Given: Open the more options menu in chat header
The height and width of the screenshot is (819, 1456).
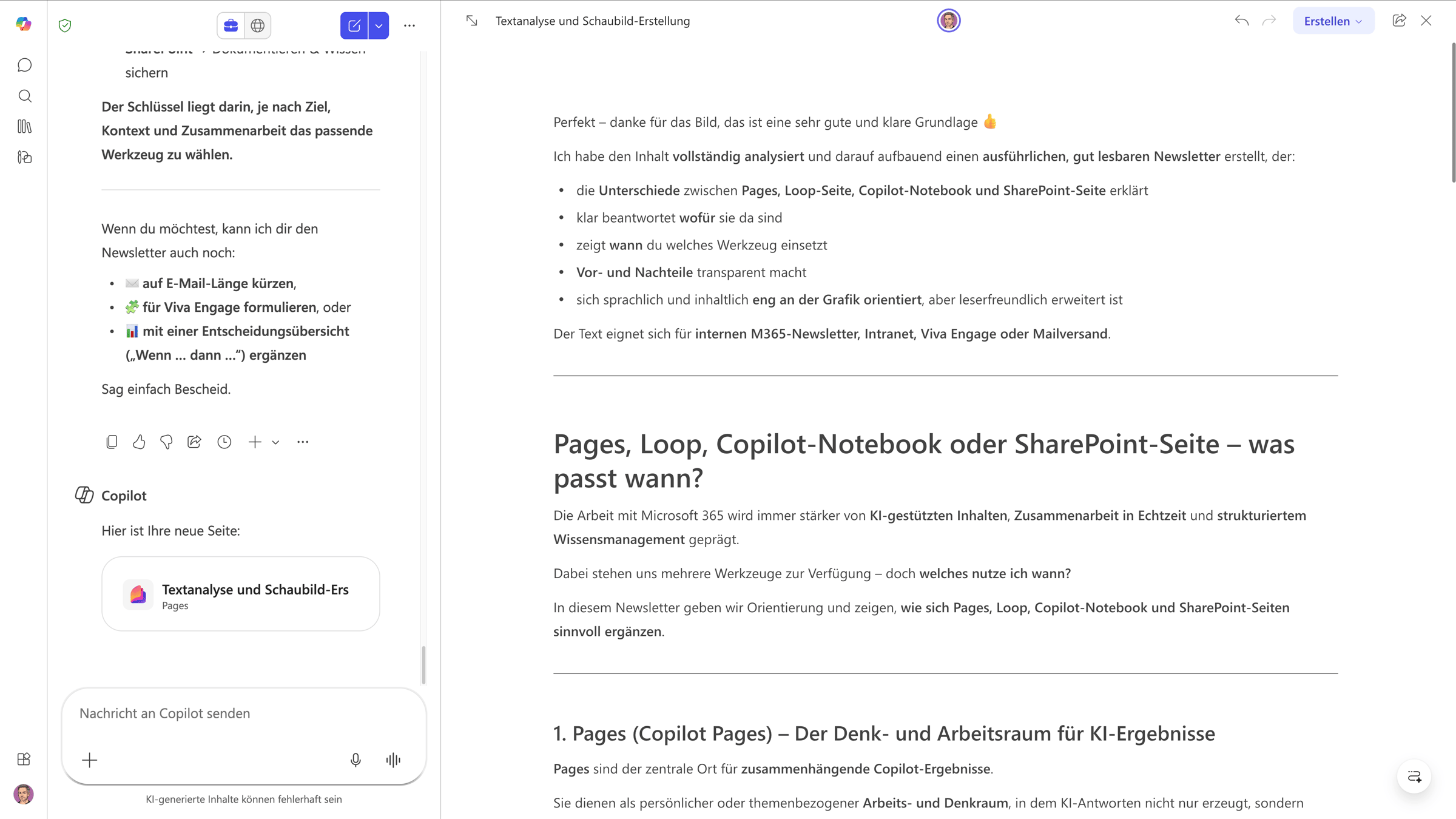Looking at the screenshot, I should [x=409, y=25].
